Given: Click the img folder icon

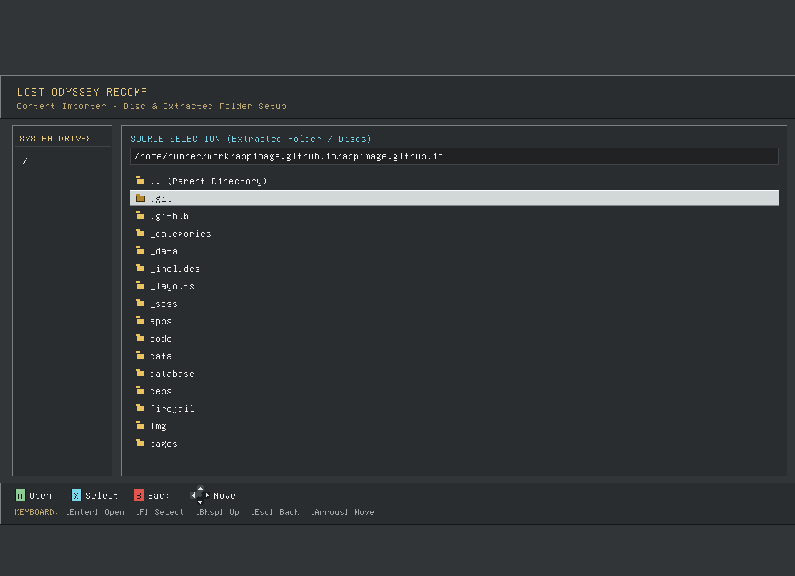Looking at the screenshot, I should [x=140, y=426].
